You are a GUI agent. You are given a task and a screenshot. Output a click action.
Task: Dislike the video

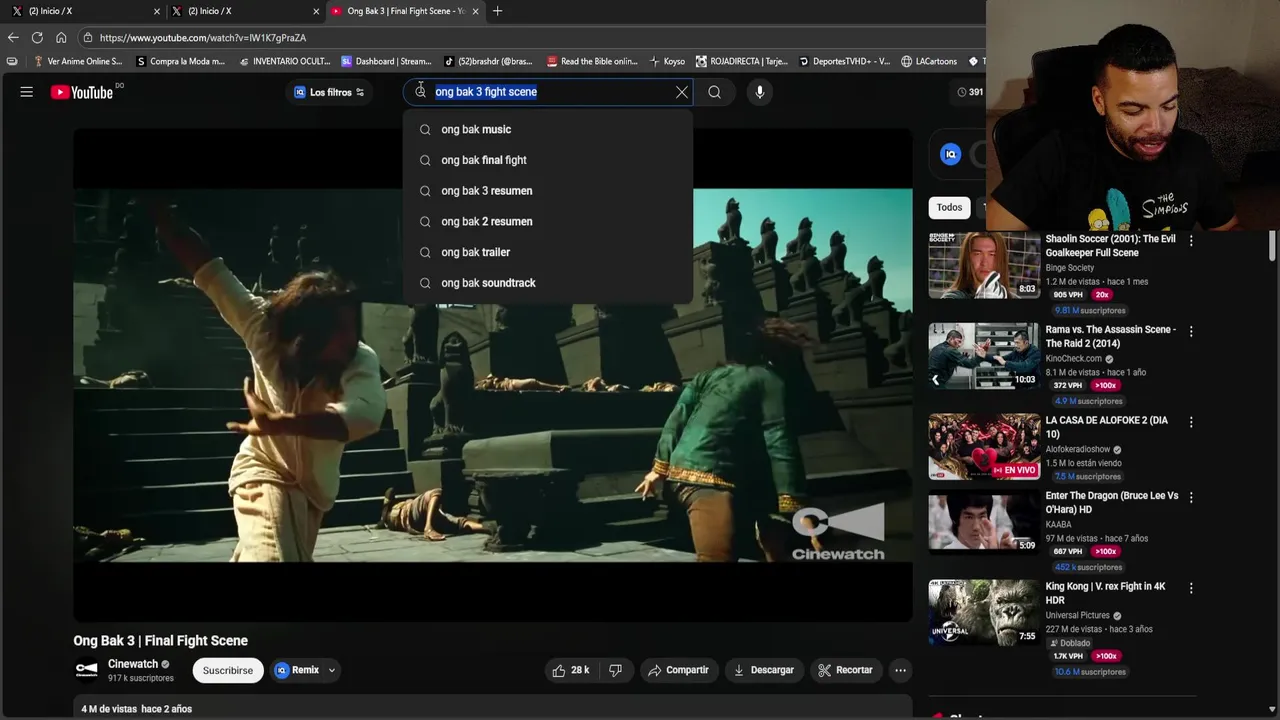(616, 670)
